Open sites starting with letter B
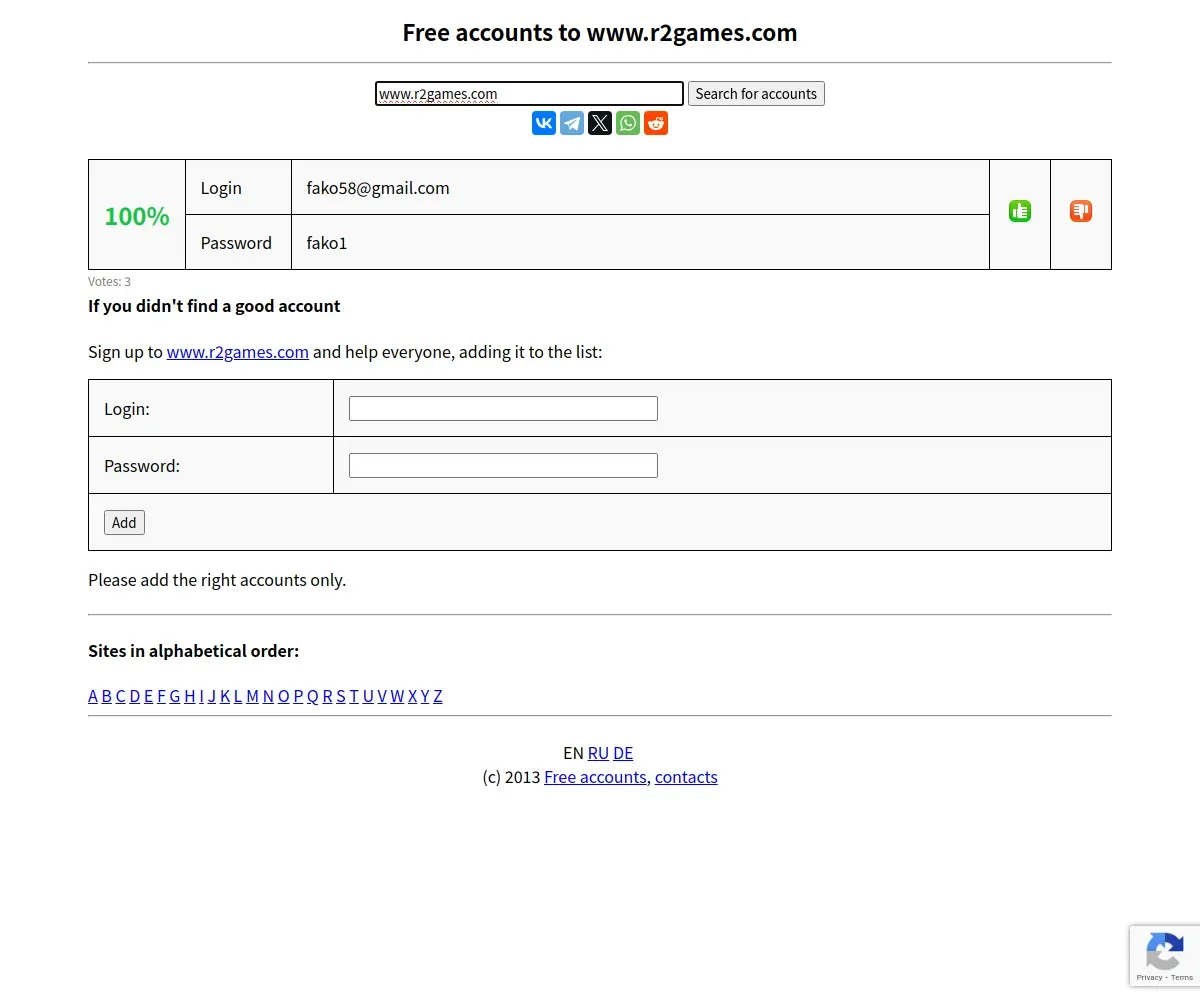Viewport: 1200px width, 1000px height. pyautogui.click(x=107, y=696)
